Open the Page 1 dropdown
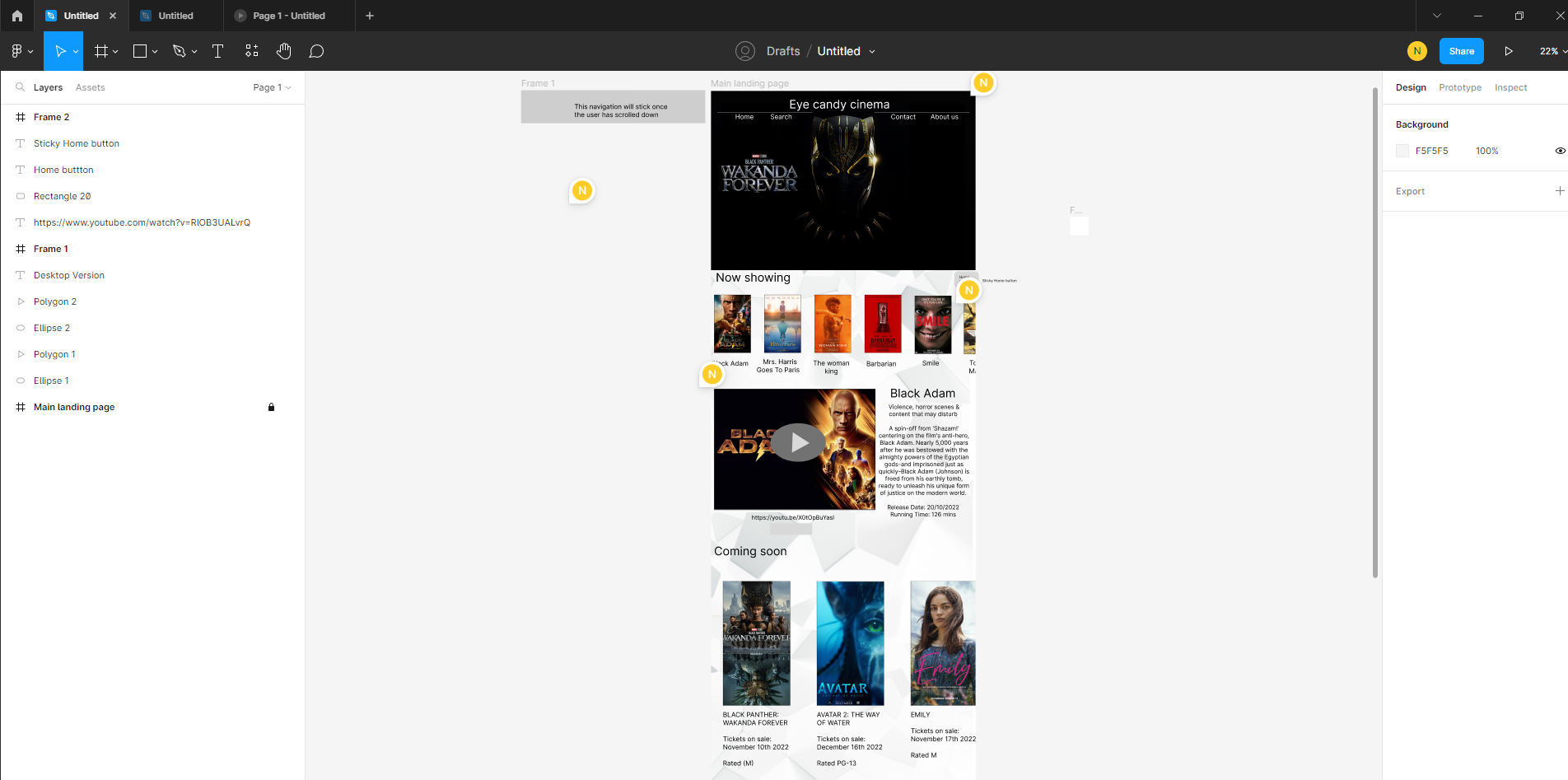This screenshot has height=780, width=1568. point(272,87)
